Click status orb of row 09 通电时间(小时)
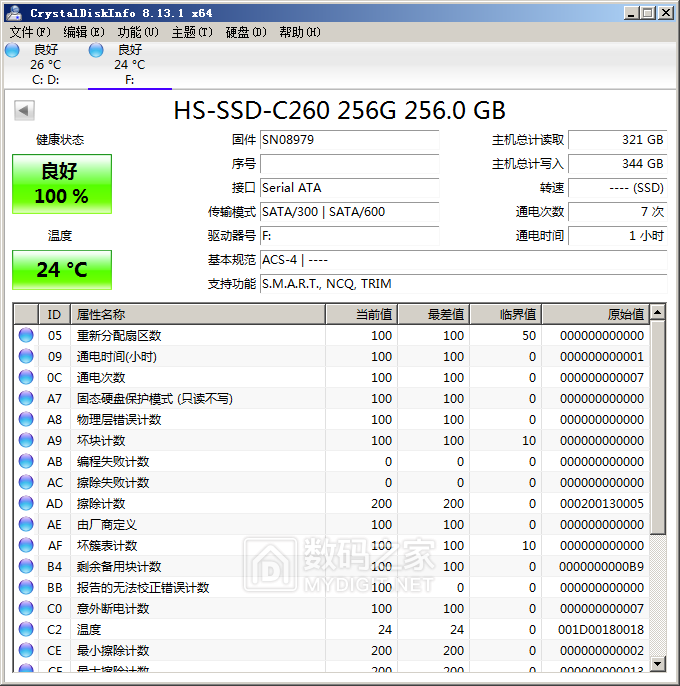 (x=26, y=357)
